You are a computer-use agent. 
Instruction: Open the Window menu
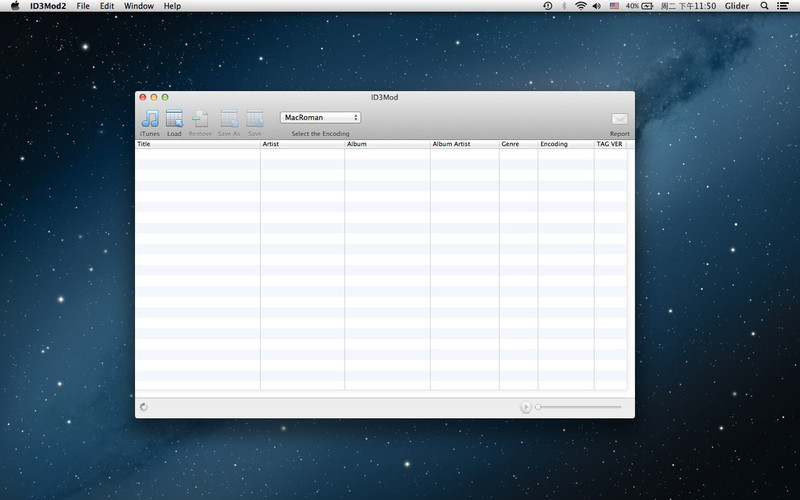coord(139,6)
